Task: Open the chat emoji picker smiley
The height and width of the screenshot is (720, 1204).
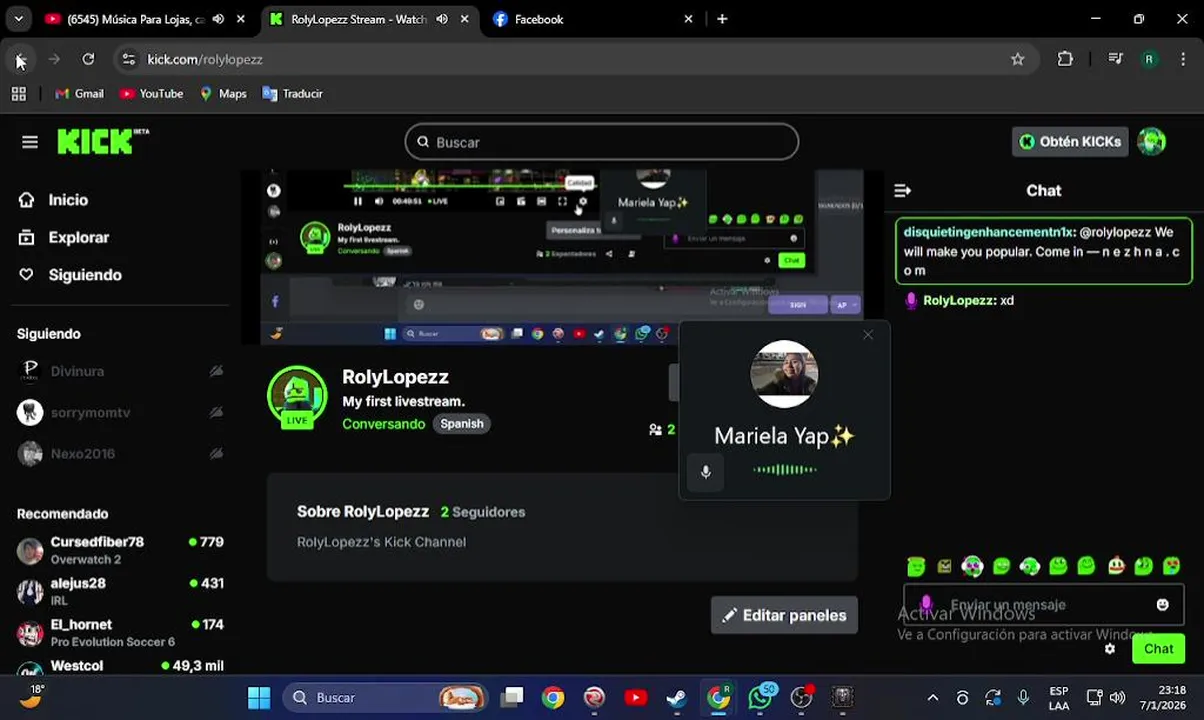Action: point(1162,605)
